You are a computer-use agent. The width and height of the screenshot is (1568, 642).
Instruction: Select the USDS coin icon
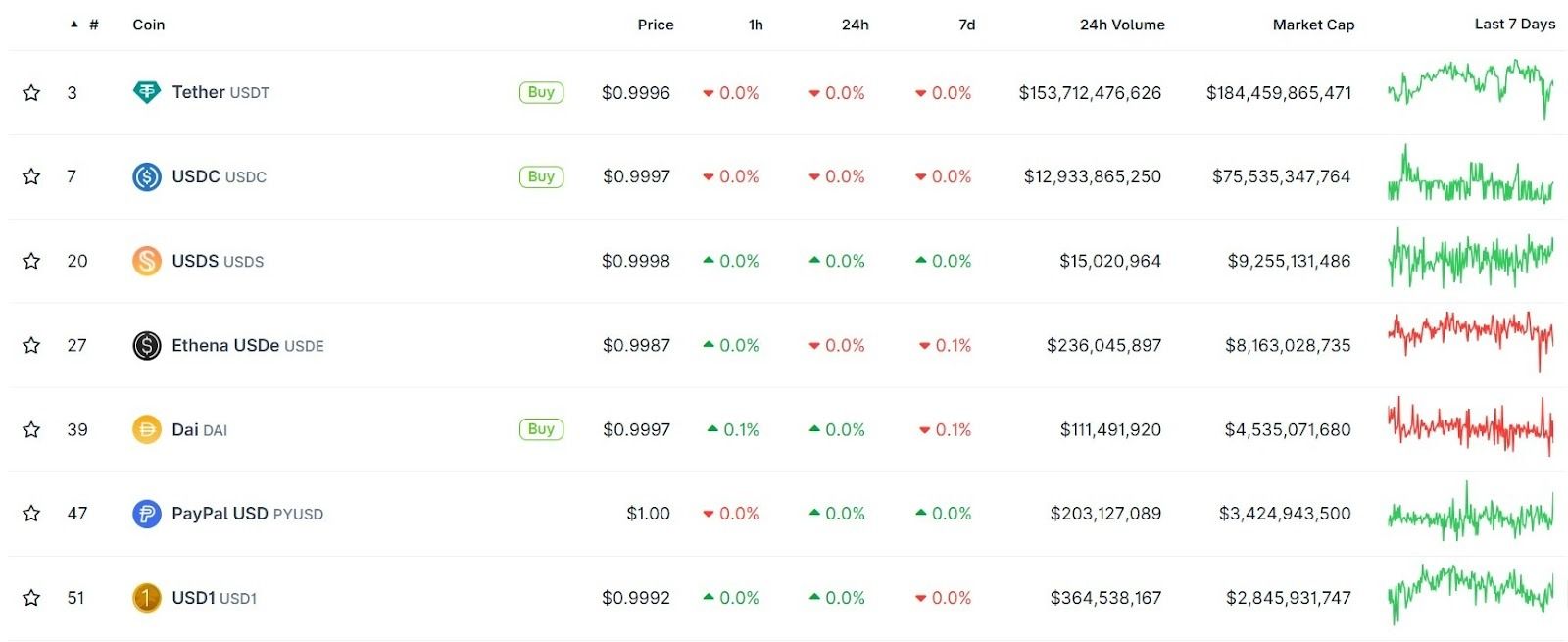pyautogui.click(x=146, y=261)
